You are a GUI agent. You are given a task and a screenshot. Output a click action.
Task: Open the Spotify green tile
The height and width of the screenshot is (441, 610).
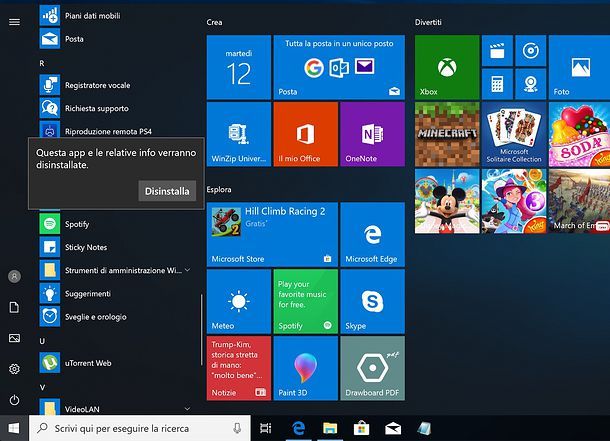pyautogui.click(x=306, y=301)
